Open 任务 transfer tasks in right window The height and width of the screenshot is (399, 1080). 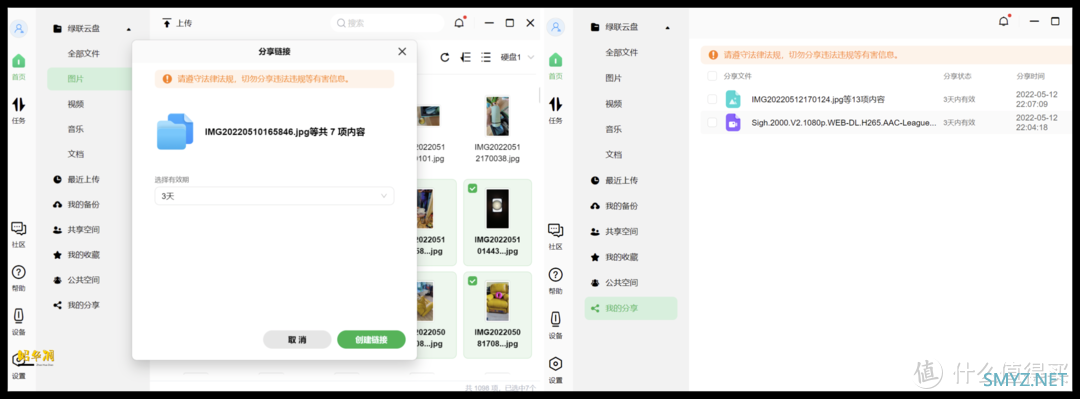coord(555,110)
